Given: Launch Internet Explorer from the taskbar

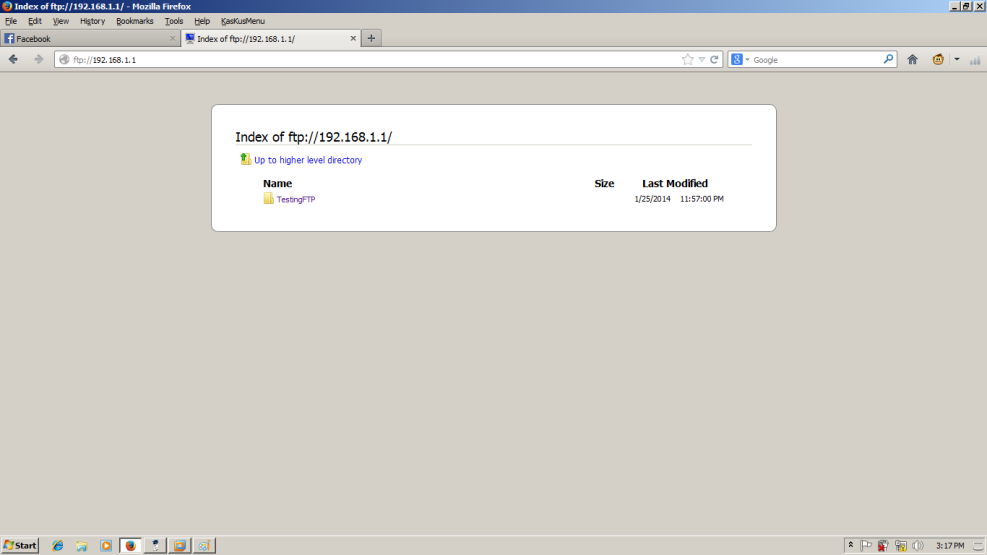Looking at the screenshot, I should pos(57,546).
